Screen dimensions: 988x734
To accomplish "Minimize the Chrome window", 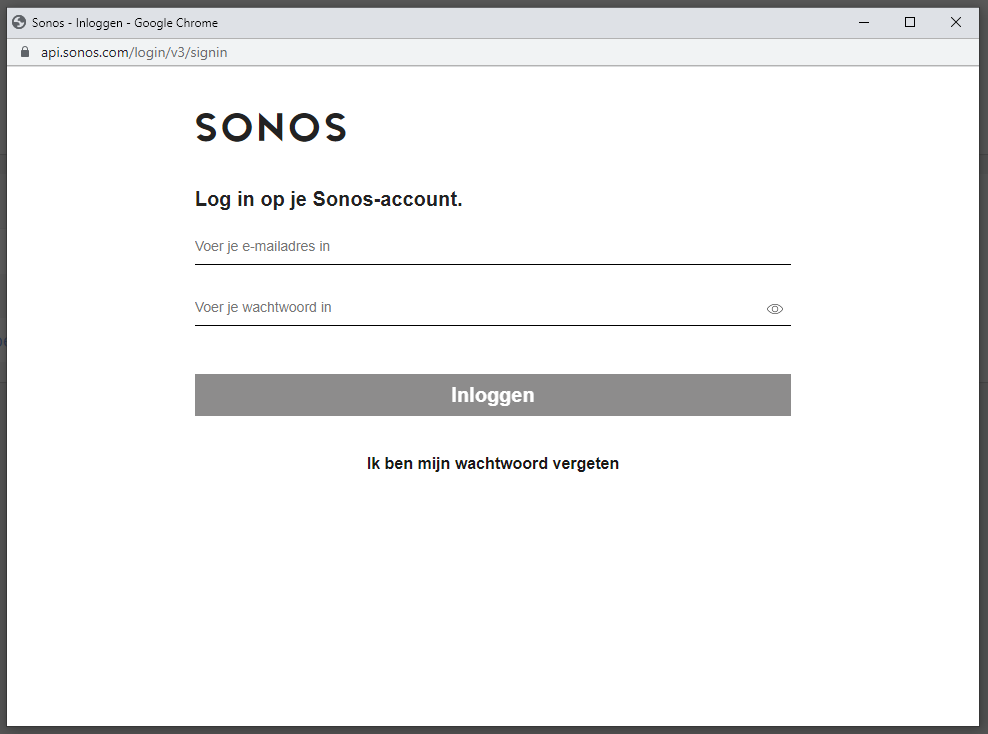I will (x=864, y=22).
